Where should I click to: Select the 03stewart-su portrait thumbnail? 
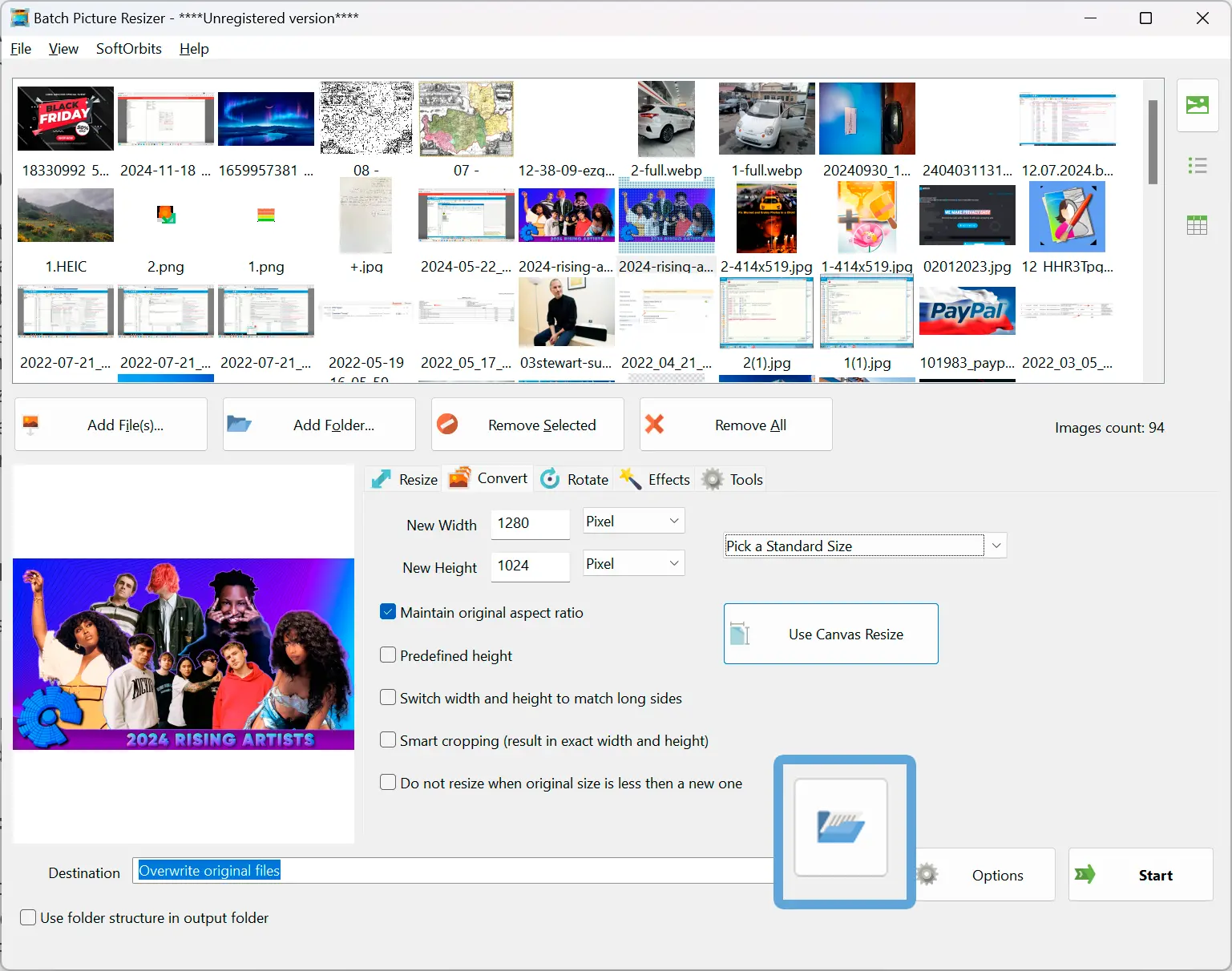[567, 312]
